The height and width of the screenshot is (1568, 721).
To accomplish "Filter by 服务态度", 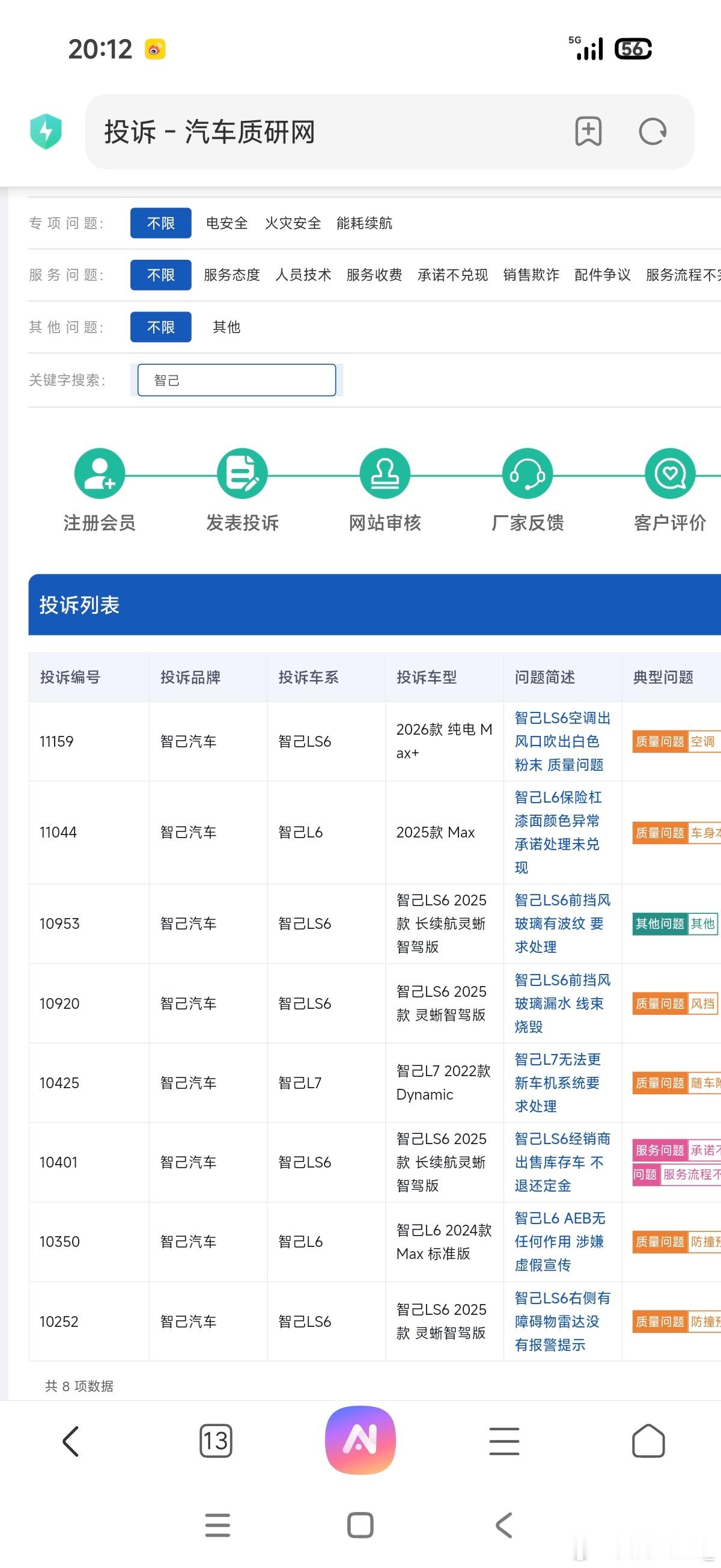I will coord(232,275).
